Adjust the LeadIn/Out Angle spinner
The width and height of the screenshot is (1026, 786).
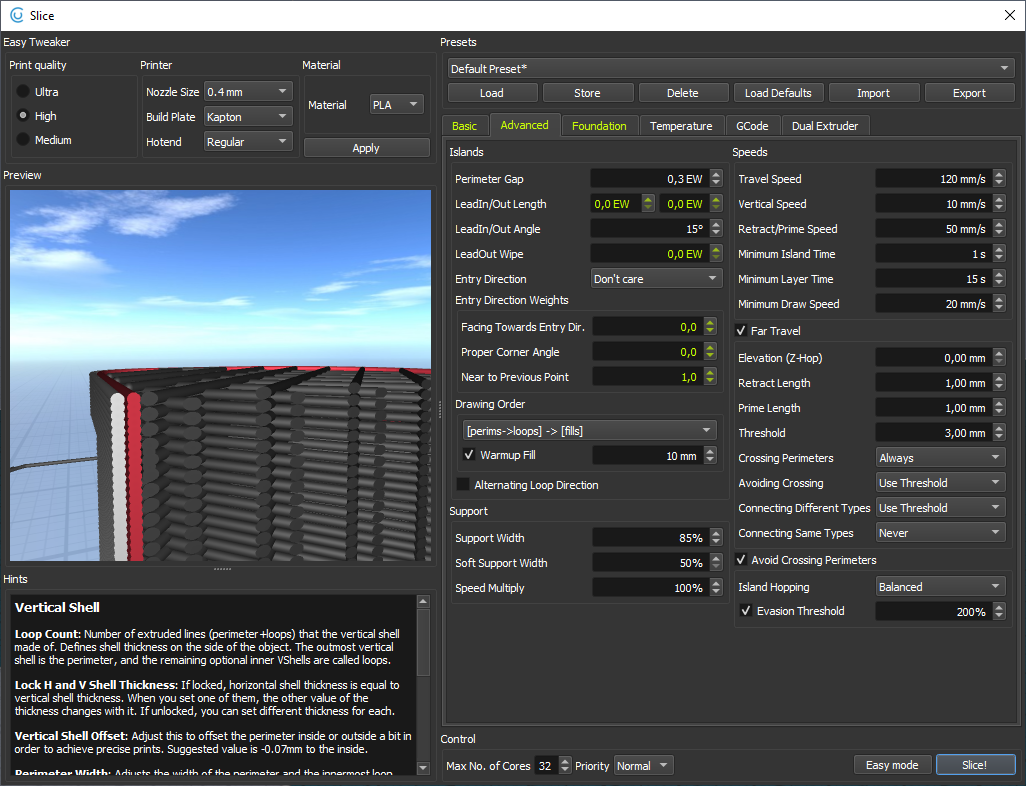716,229
